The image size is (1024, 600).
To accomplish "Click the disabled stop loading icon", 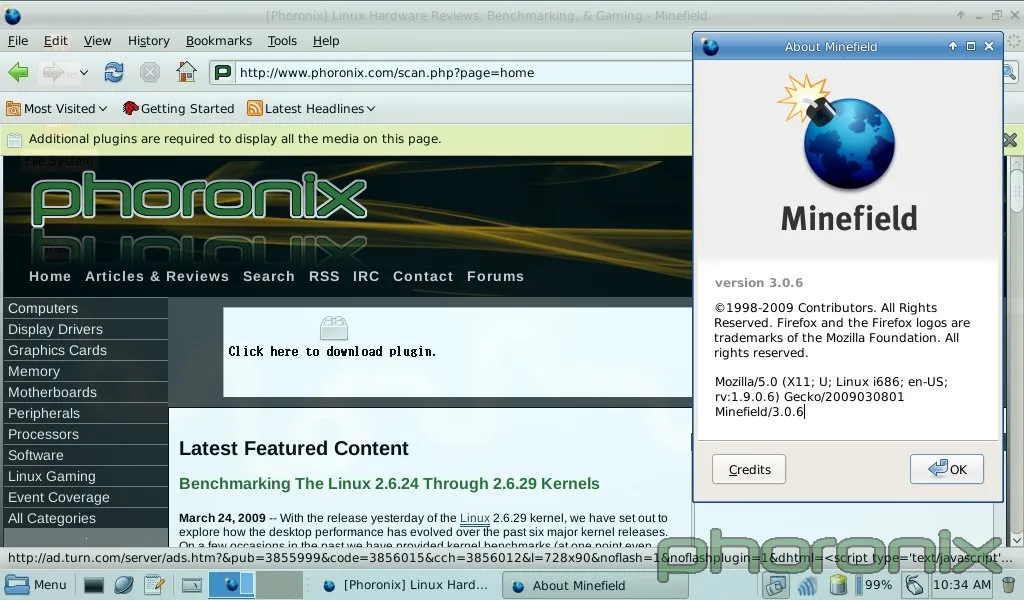I will (x=150, y=72).
